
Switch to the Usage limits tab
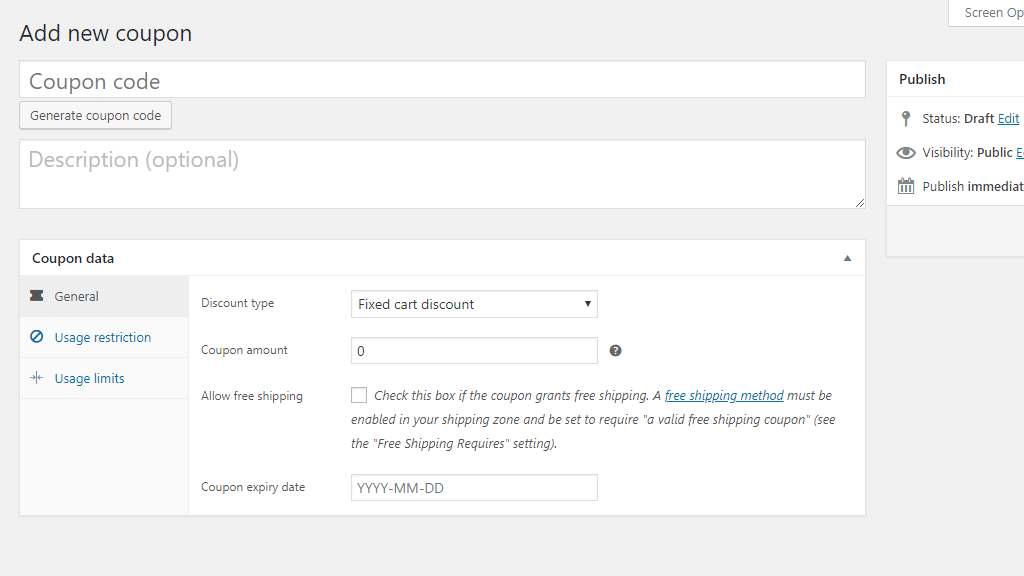pyautogui.click(x=104, y=378)
